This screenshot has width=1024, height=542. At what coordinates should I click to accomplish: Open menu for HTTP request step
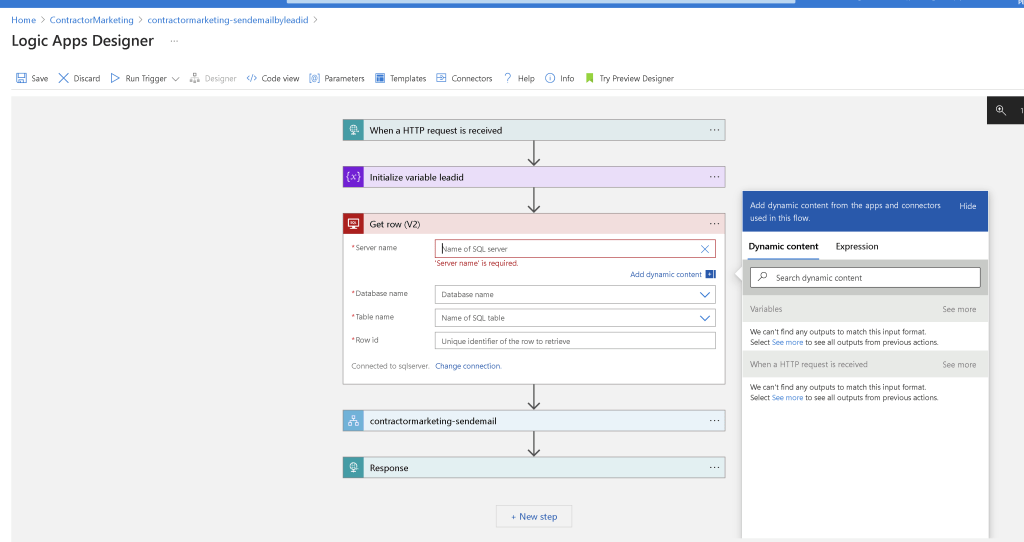(x=714, y=130)
